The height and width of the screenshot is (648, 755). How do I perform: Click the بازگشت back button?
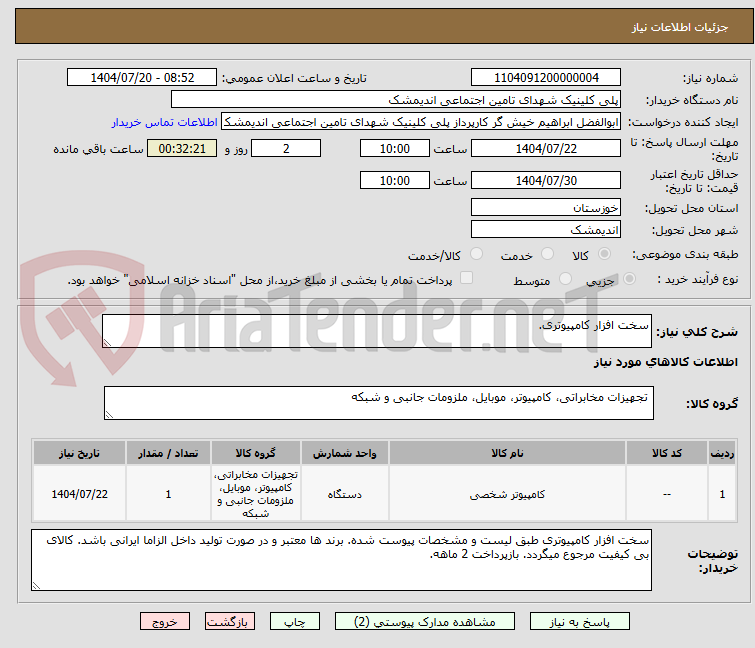(230, 622)
